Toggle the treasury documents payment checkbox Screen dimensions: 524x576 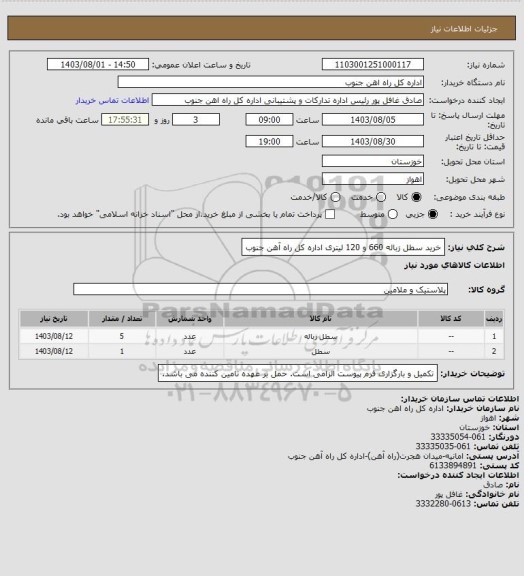pyautogui.click(x=330, y=214)
